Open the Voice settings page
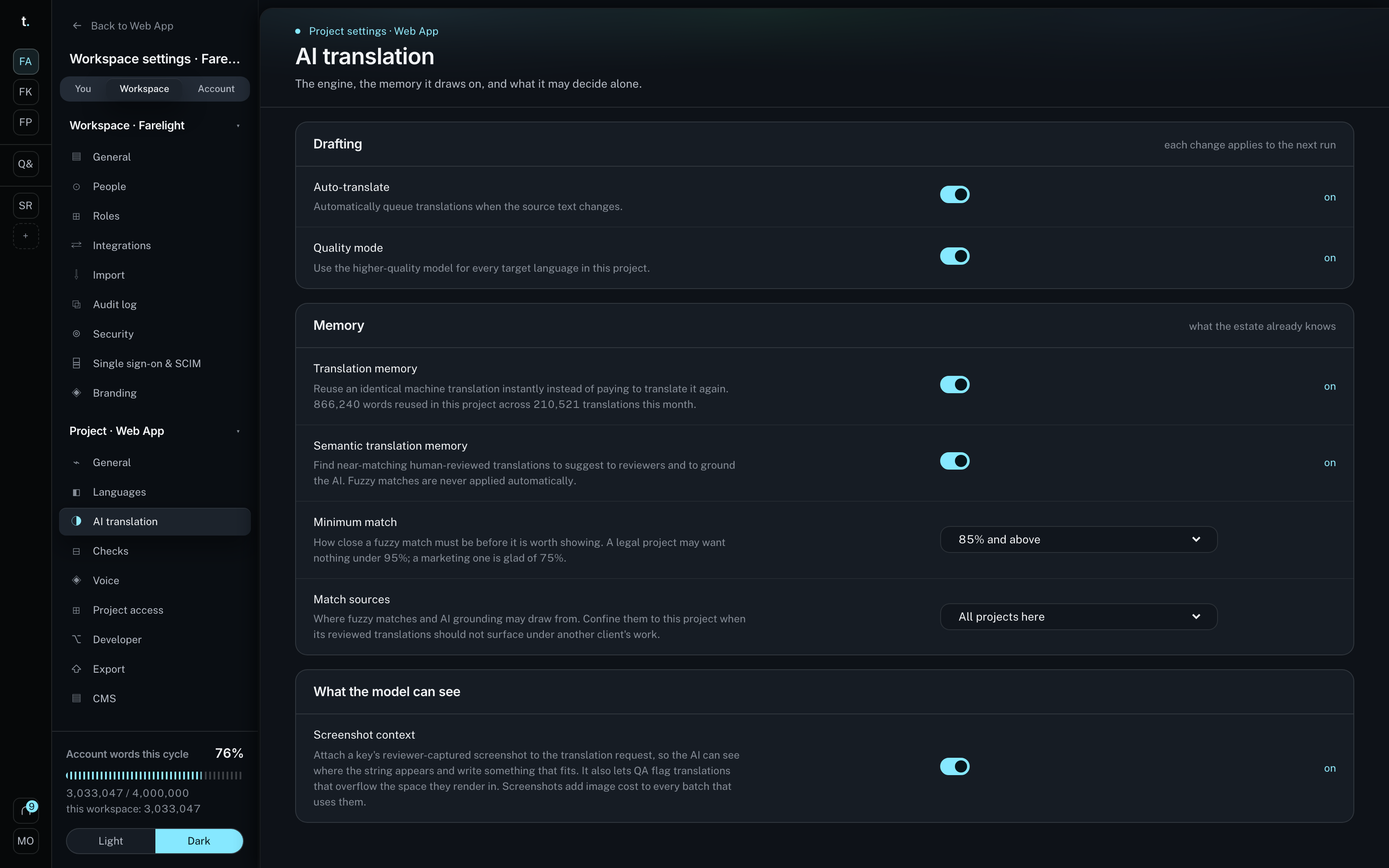 click(155, 580)
